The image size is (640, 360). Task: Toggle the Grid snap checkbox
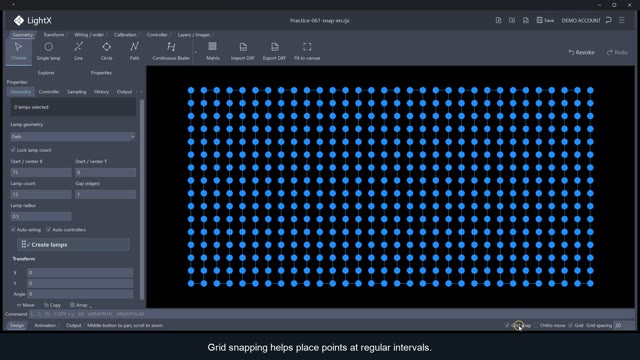pyautogui.click(x=507, y=325)
